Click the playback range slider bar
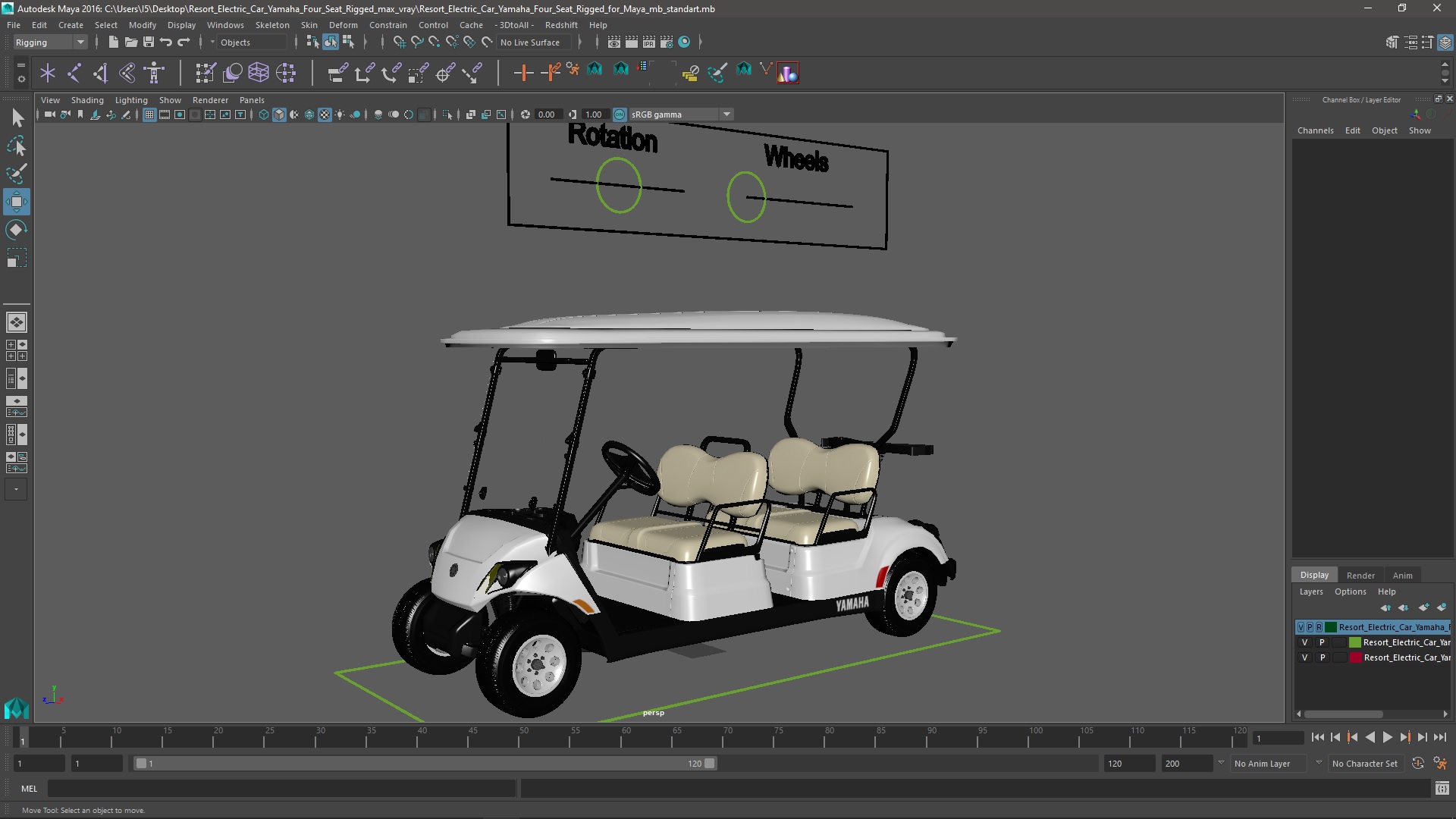 tap(425, 764)
